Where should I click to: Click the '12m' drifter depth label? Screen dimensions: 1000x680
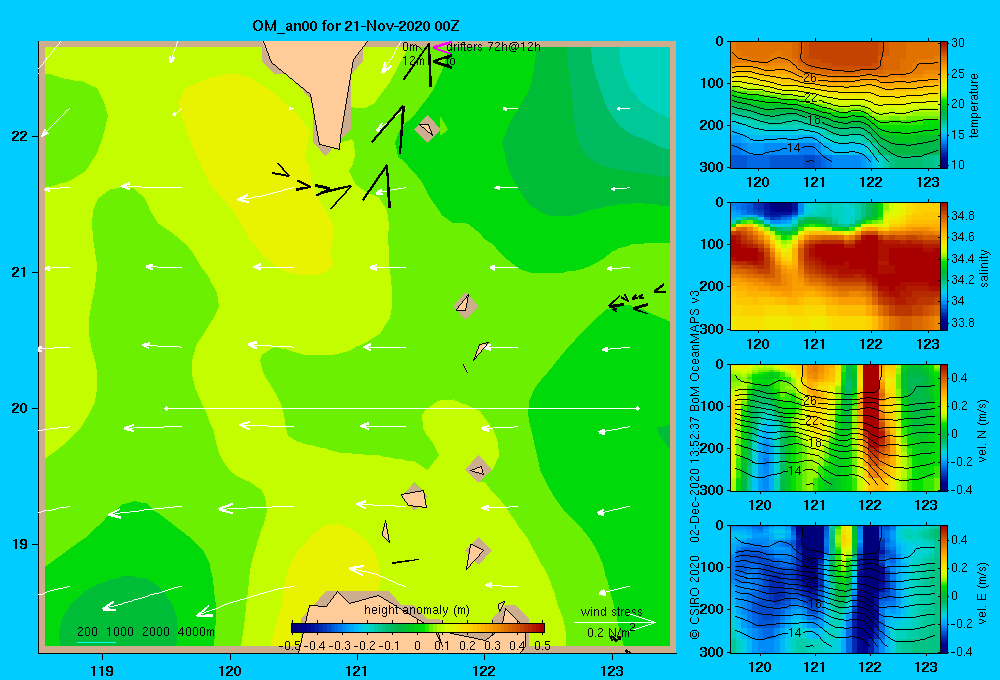pyautogui.click(x=413, y=61)
